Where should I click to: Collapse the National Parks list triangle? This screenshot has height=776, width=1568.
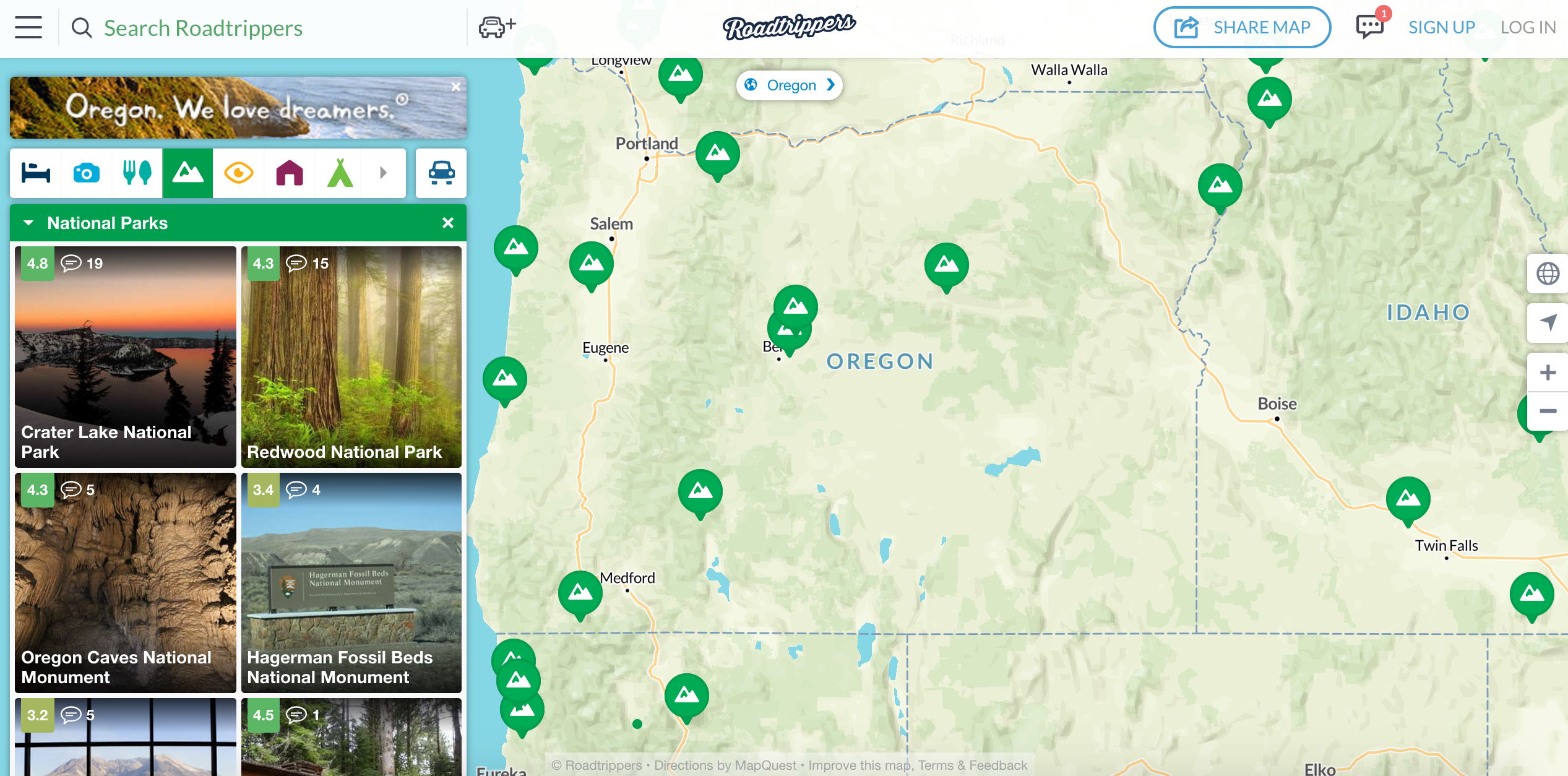(28, 223)
